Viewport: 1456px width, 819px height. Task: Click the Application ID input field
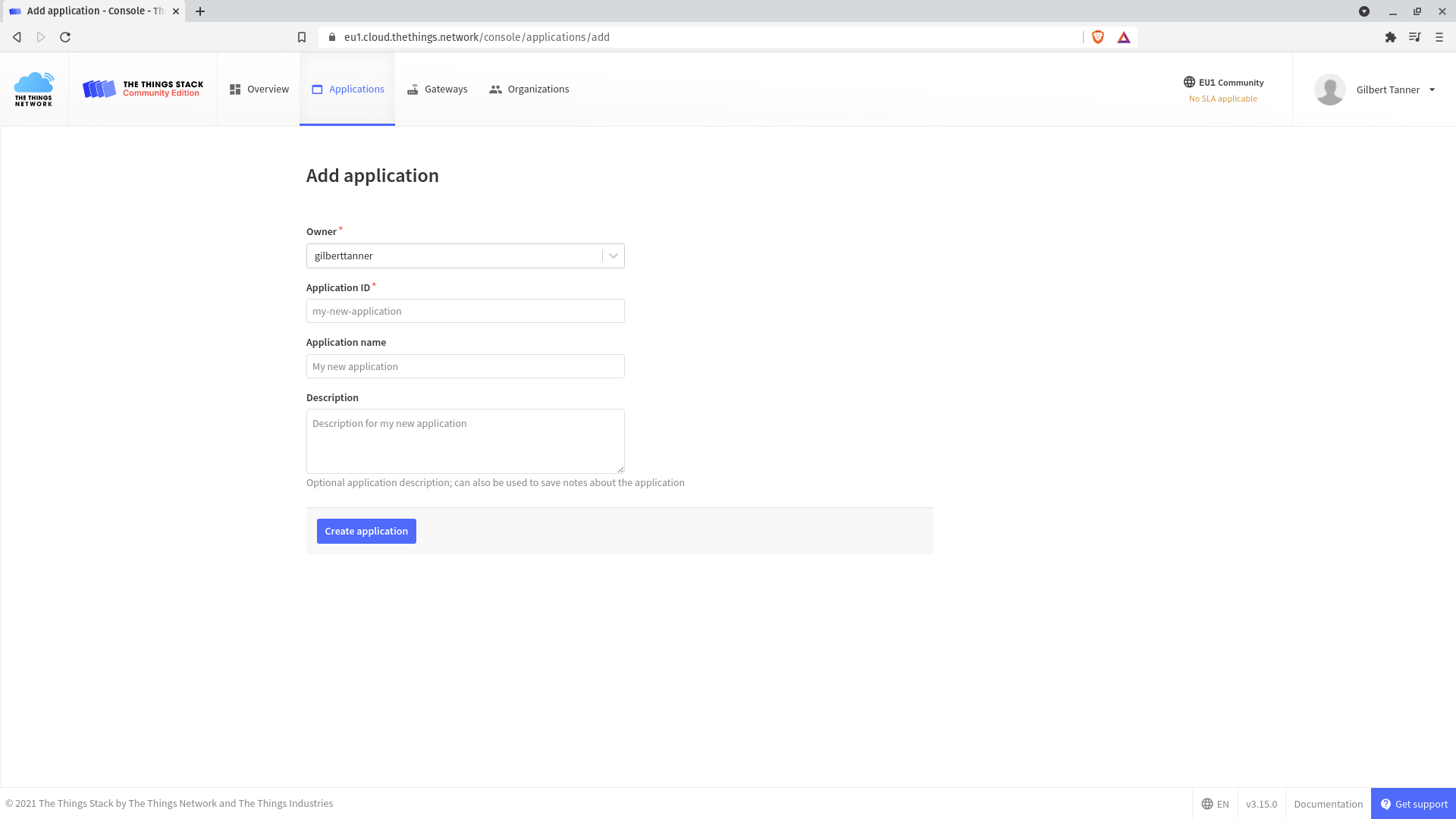pos(465,311)
